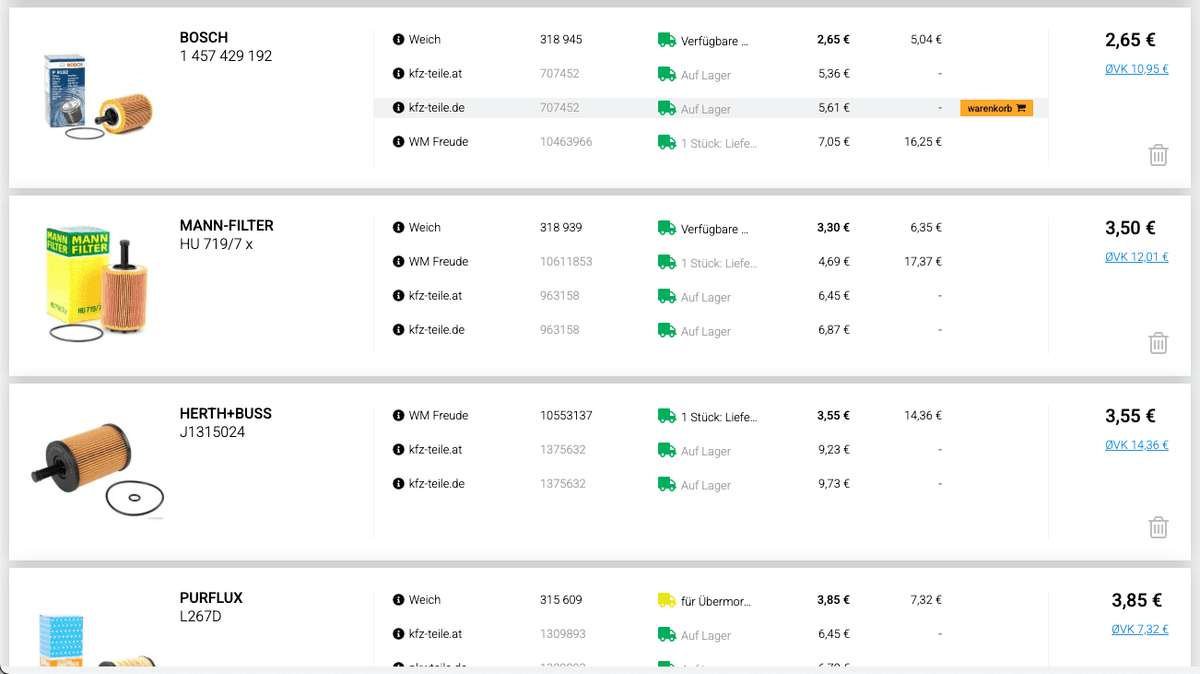
Task: Click article number 10553137
Action: pos(566,416)
